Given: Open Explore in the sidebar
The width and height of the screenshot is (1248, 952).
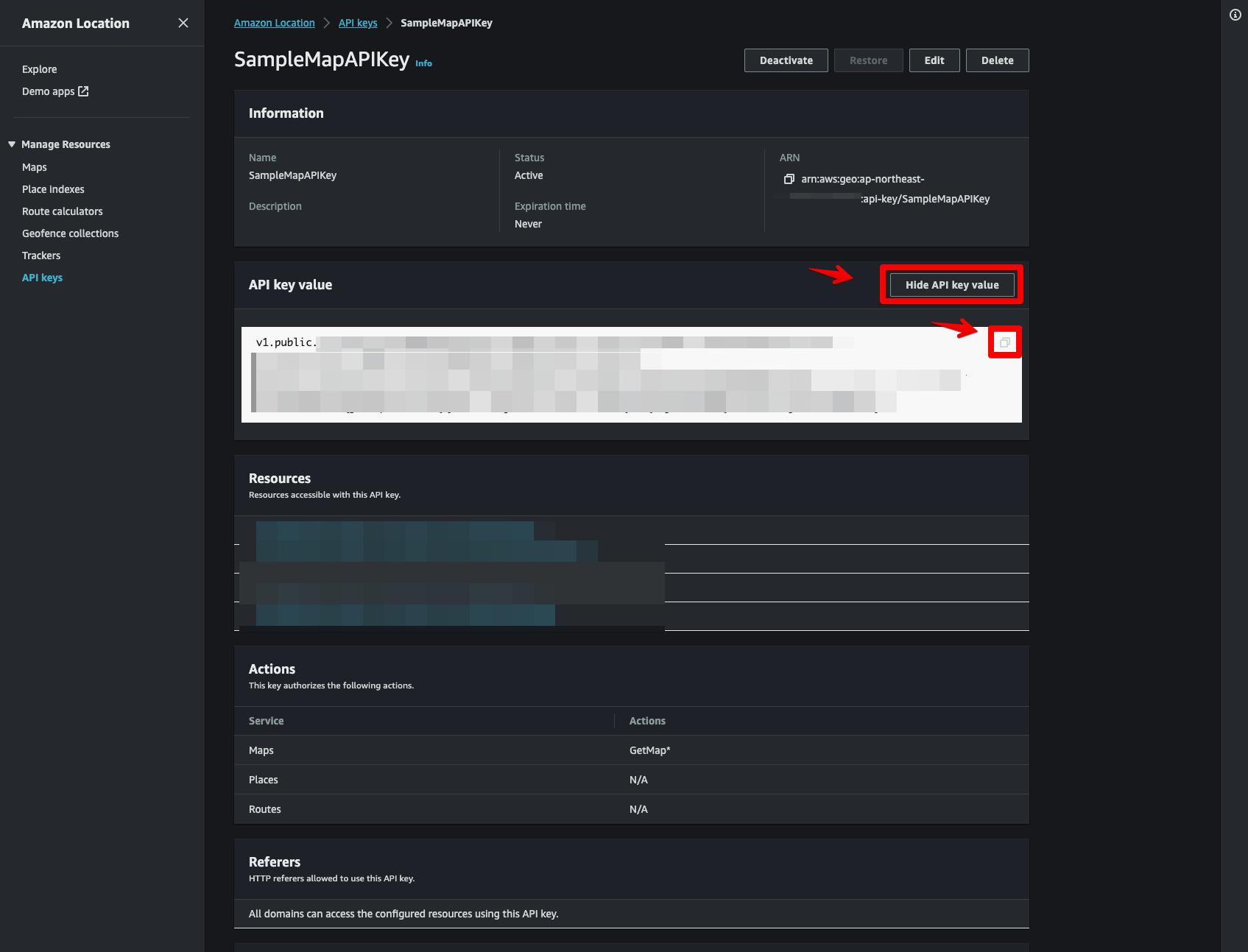Looking at the screenshot, I should coord(39,69).
